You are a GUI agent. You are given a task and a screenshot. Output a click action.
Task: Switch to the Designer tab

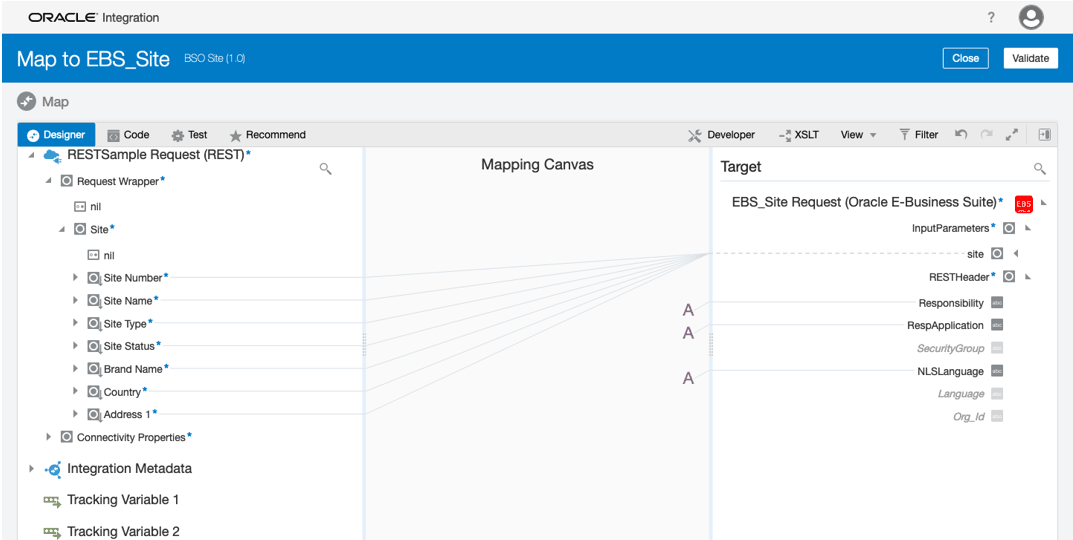56,135
